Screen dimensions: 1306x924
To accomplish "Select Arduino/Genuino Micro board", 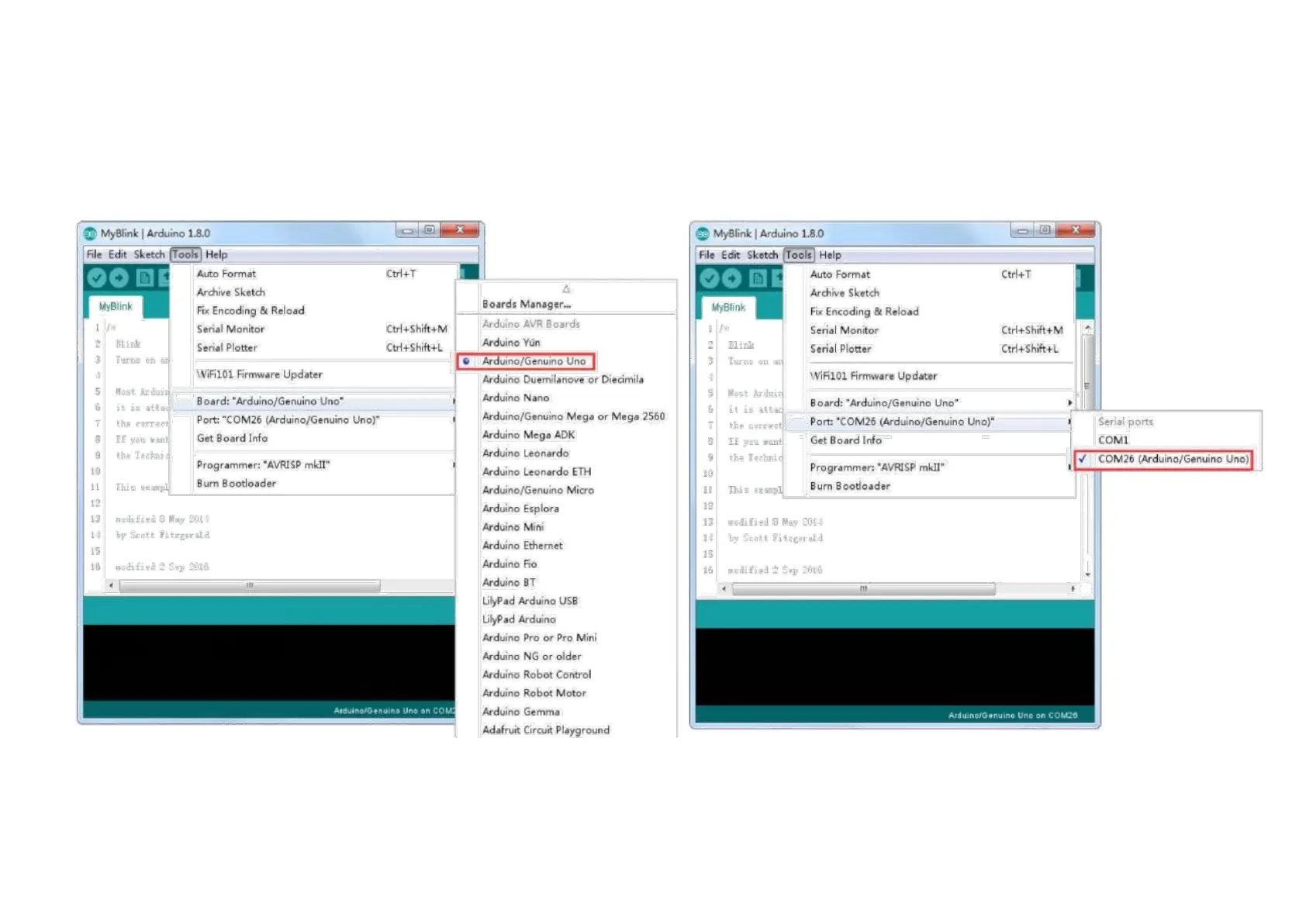I will tap(538, 491).
